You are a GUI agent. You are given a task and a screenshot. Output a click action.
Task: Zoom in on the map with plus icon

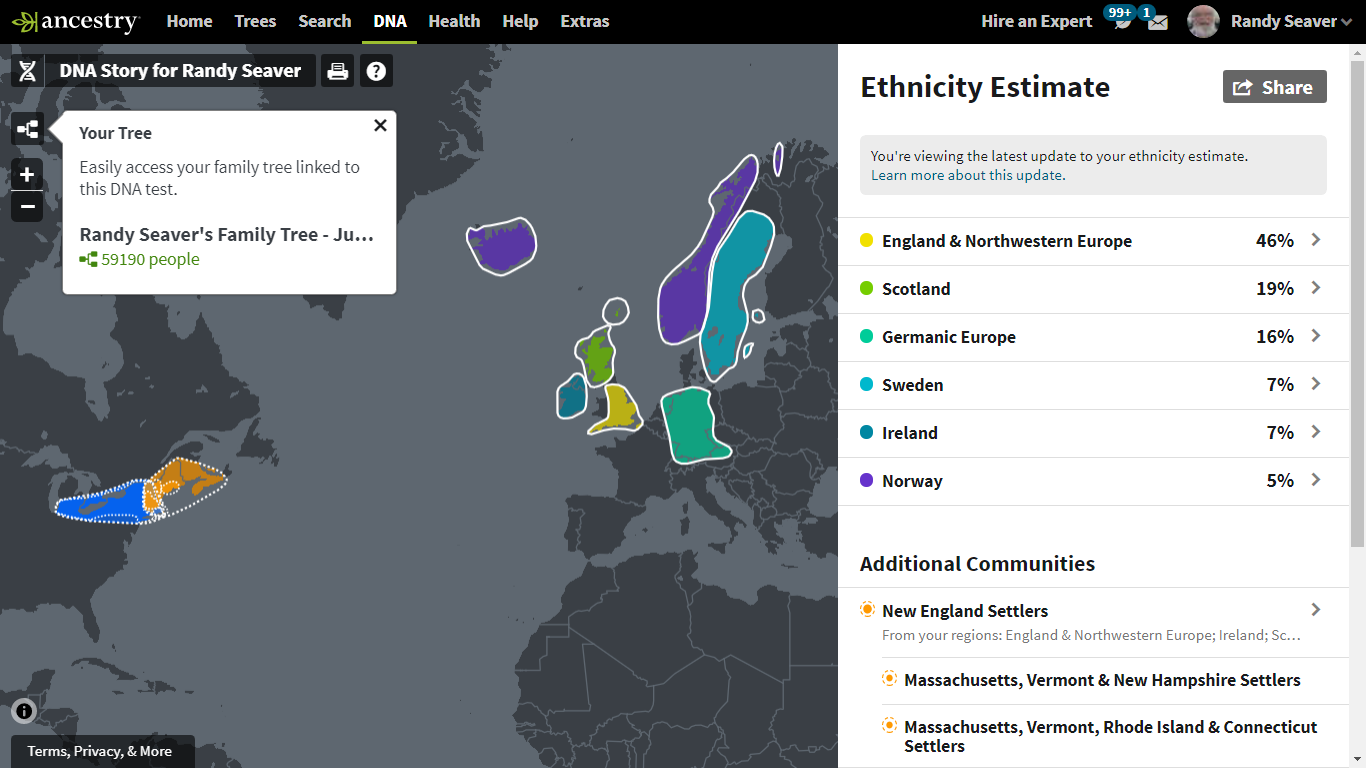pos(27,174)
